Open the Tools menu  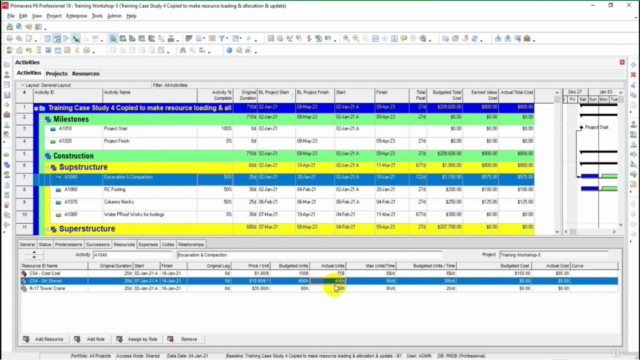click(x=97, y=16)
